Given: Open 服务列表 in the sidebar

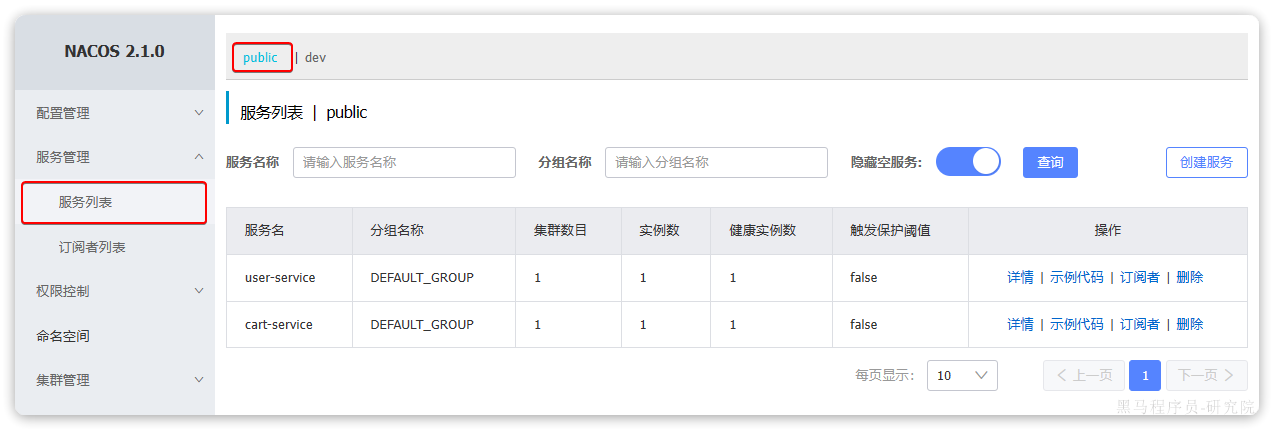Looking at the screenshot, I should pos(86,202).
